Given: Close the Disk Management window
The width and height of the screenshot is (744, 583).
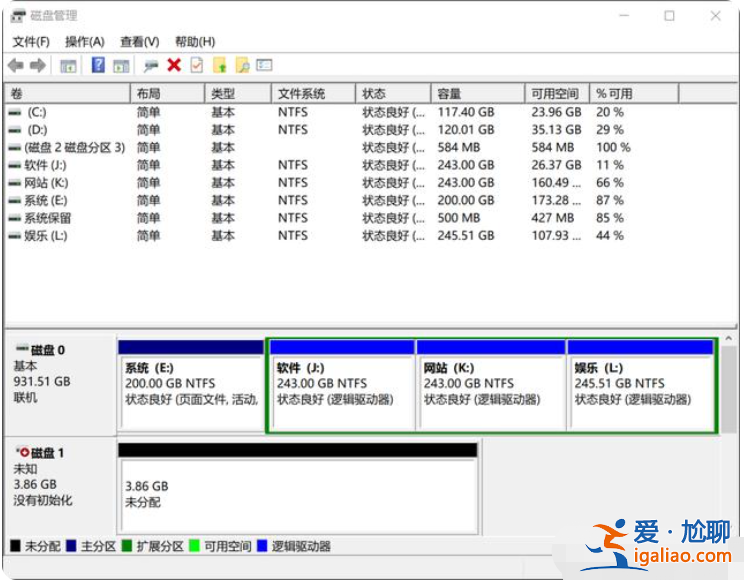Looking at the screenshot, I should tap(716, 16).
